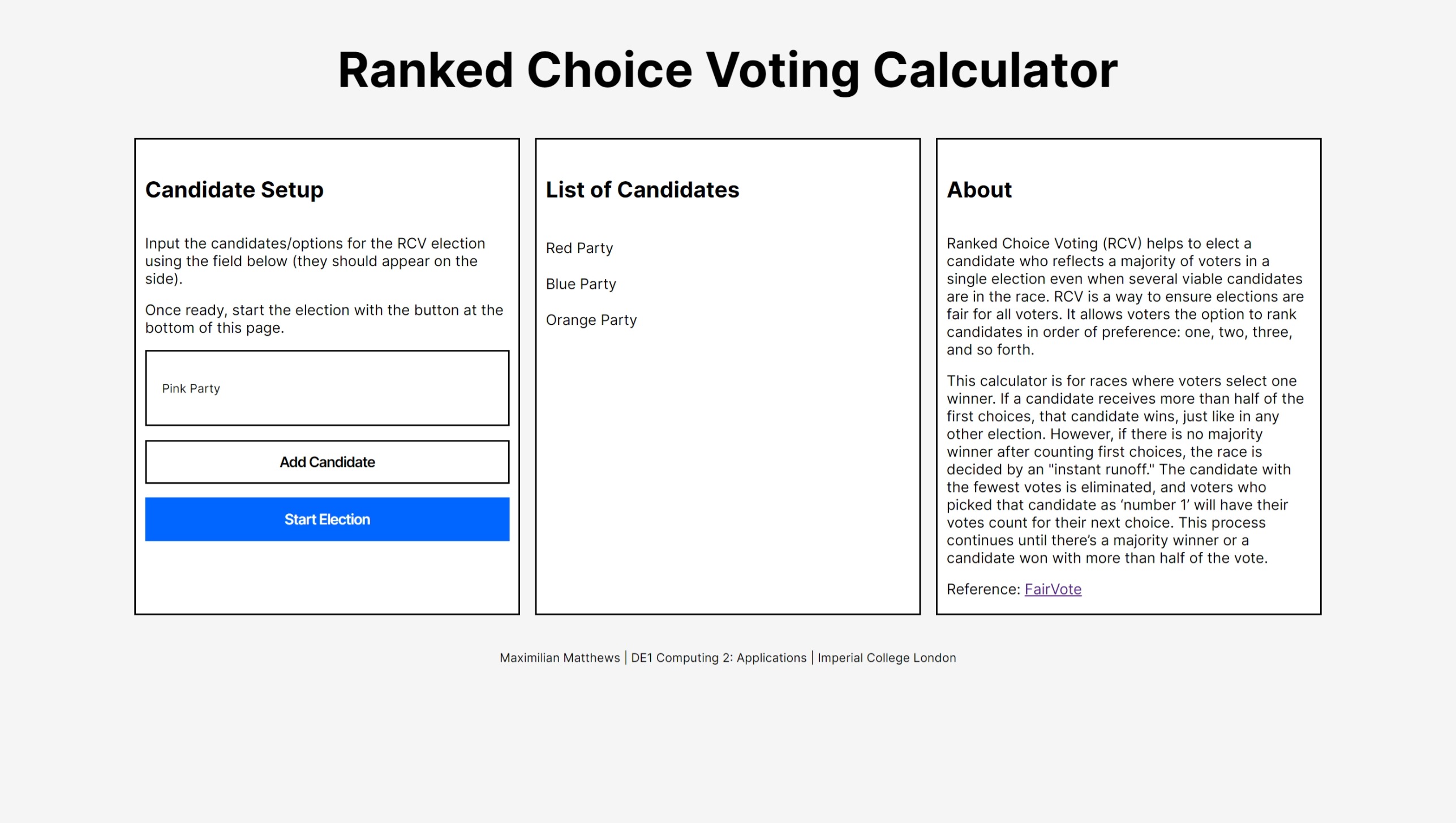Click the DE1 Computing 2: Applications footer text

(x=719, y=658)
